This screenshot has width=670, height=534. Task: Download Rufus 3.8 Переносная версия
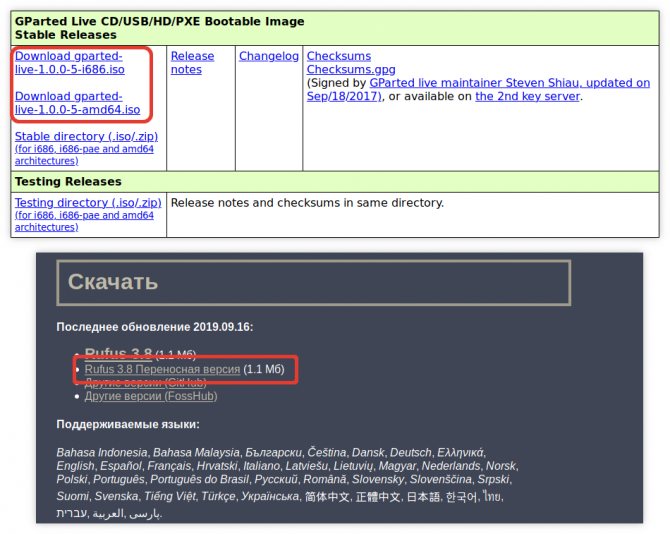(x=162, y=369)
